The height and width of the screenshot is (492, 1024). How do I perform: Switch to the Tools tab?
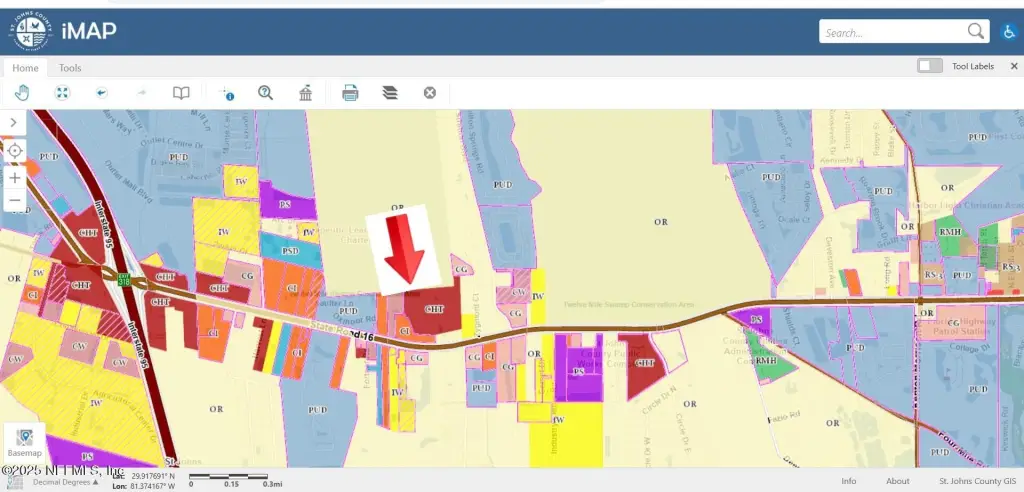point(70,68)
